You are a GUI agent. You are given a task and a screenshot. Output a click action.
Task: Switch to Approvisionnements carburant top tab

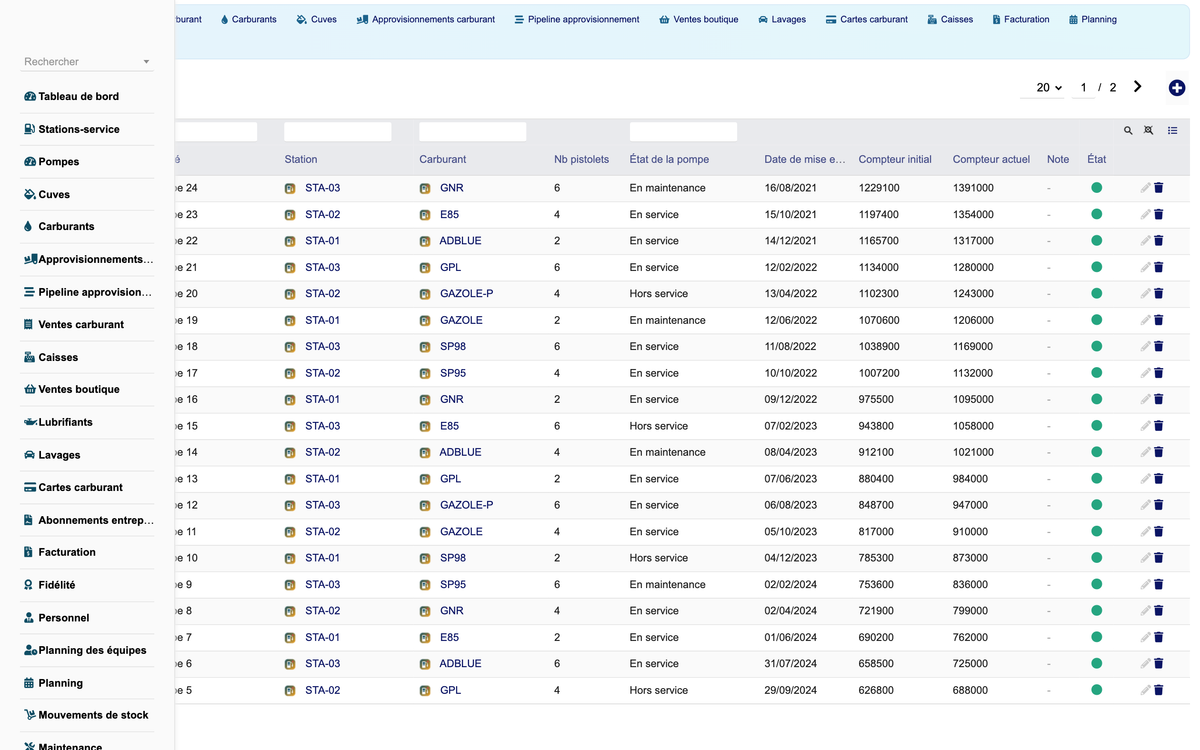pos(426,19)
